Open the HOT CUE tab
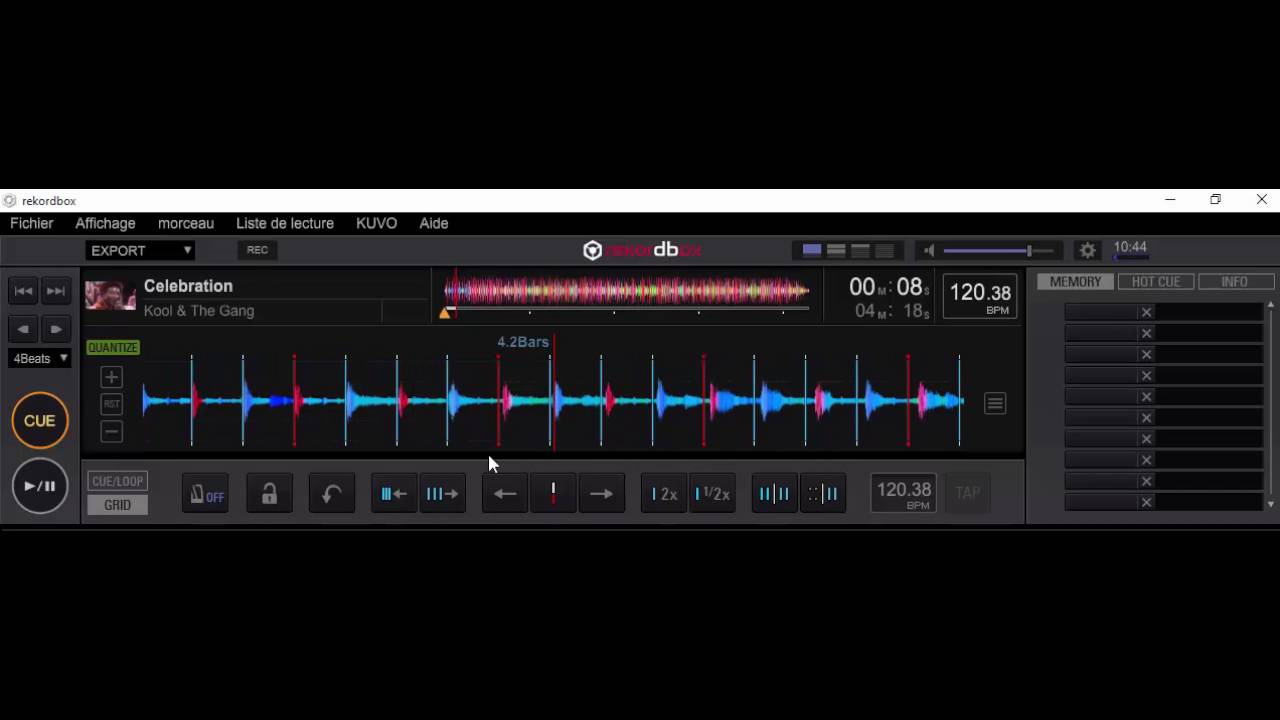 (x=1156, y=282)
